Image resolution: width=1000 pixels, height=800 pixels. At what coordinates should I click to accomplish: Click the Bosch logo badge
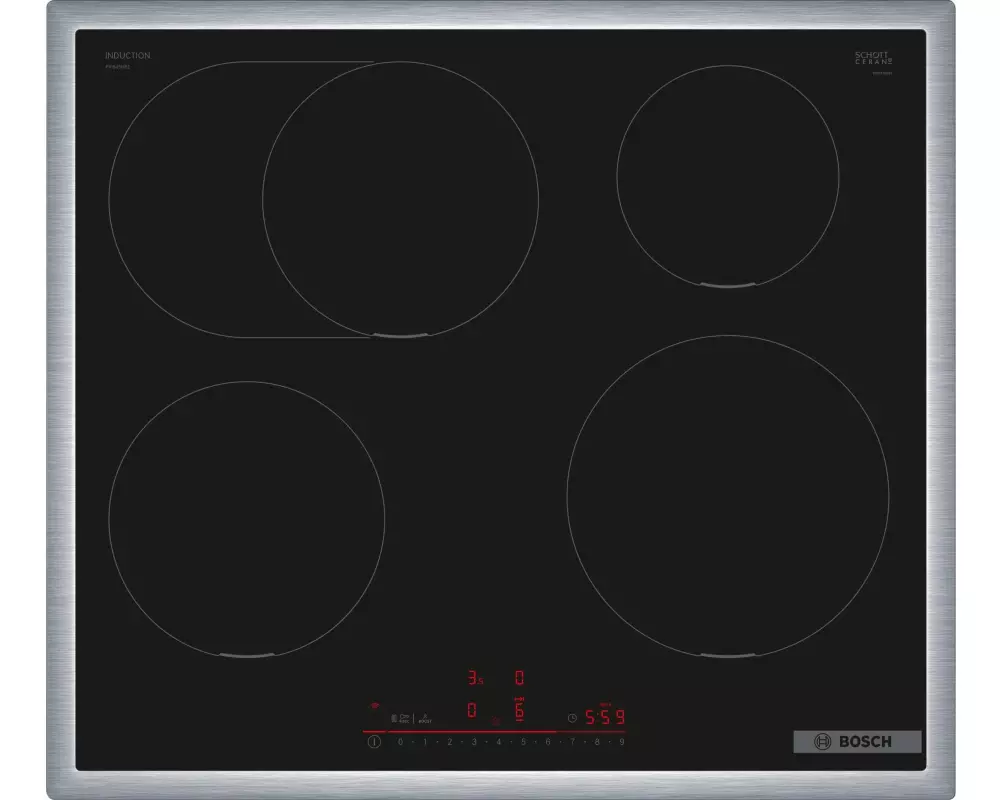[856, 741]
